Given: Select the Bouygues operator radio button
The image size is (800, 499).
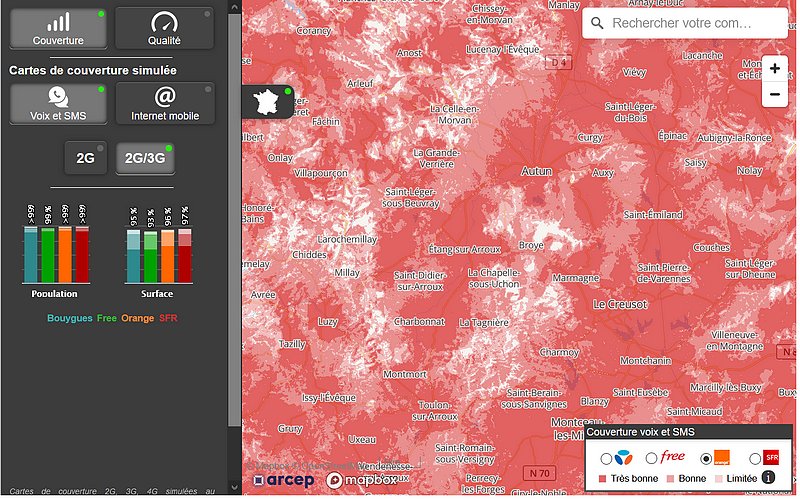Looking at the screenshot, I should [606, 459].
